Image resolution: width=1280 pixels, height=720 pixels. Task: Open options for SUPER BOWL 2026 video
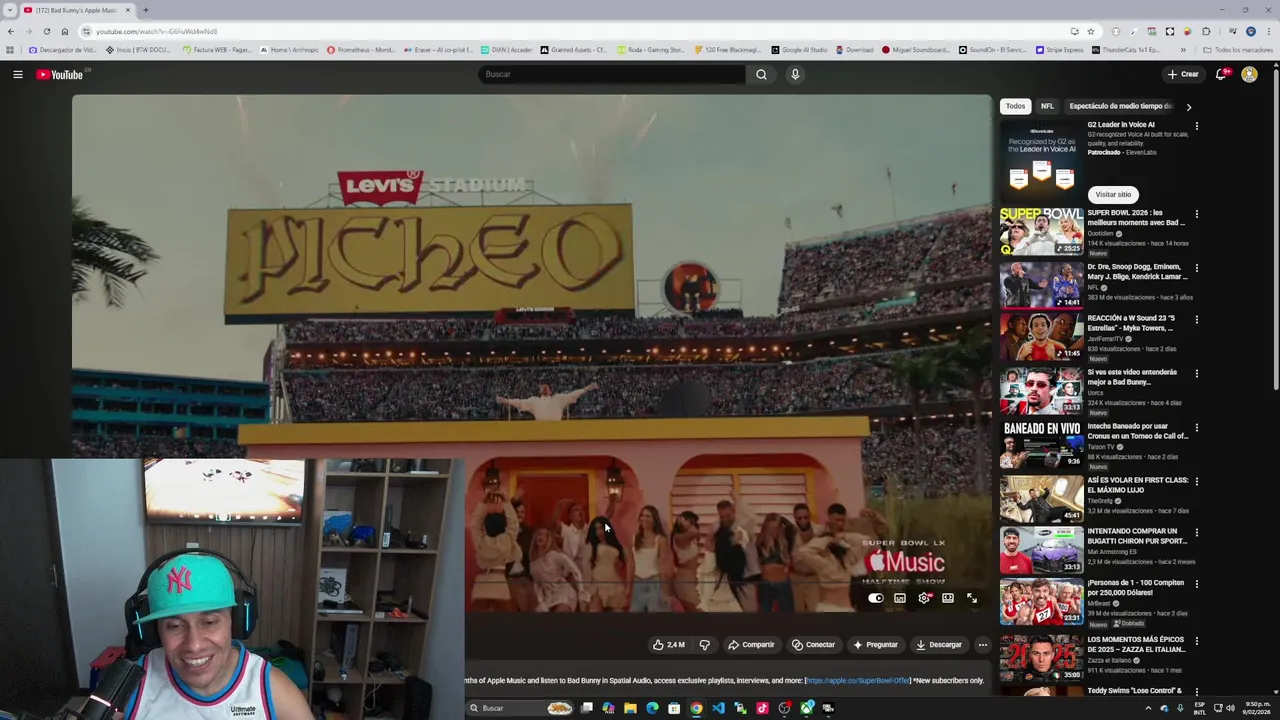(x=1196, y=214)
